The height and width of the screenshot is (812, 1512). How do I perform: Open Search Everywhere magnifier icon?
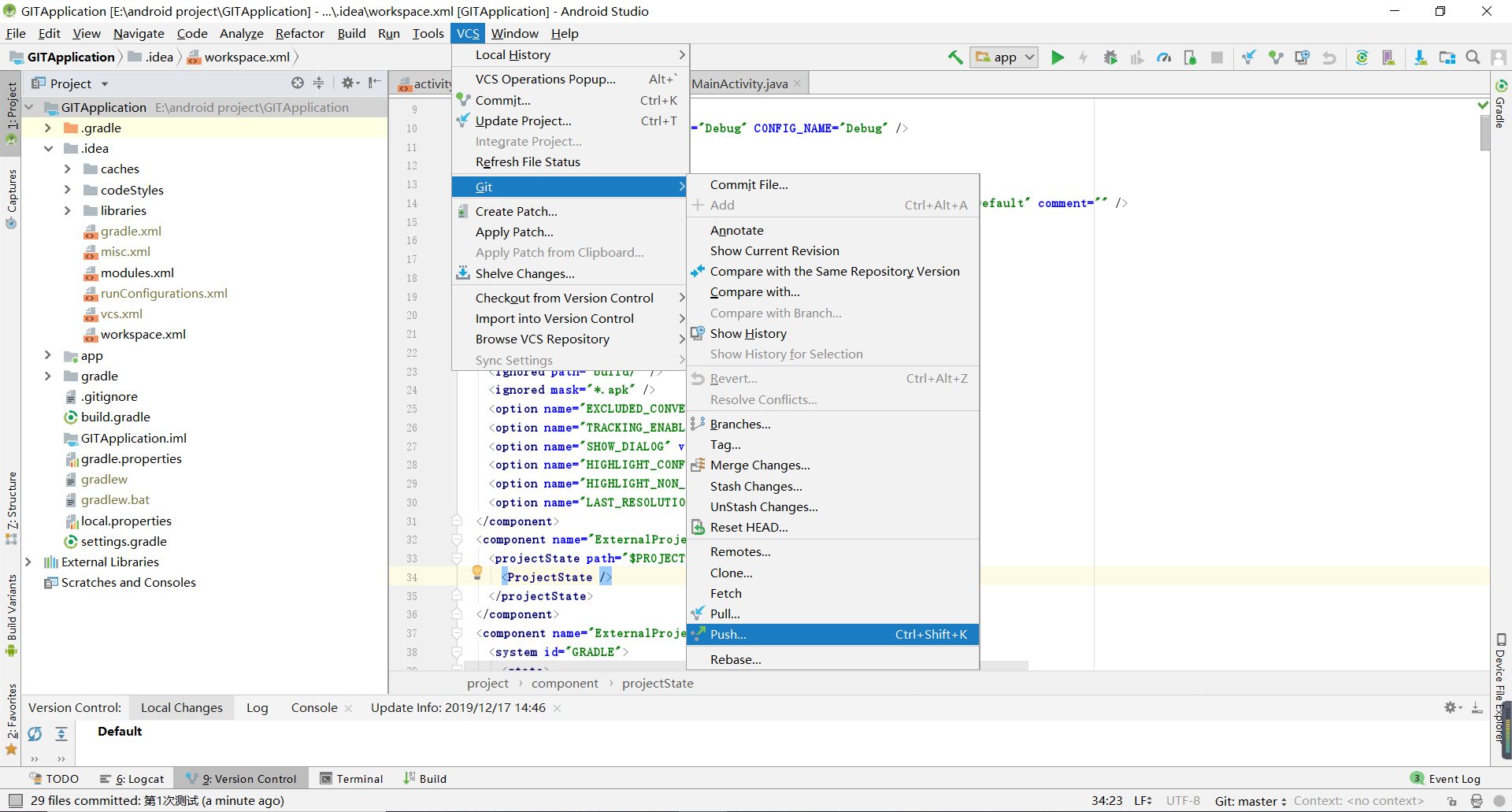pyautogui.click(x=1472, y=57)
